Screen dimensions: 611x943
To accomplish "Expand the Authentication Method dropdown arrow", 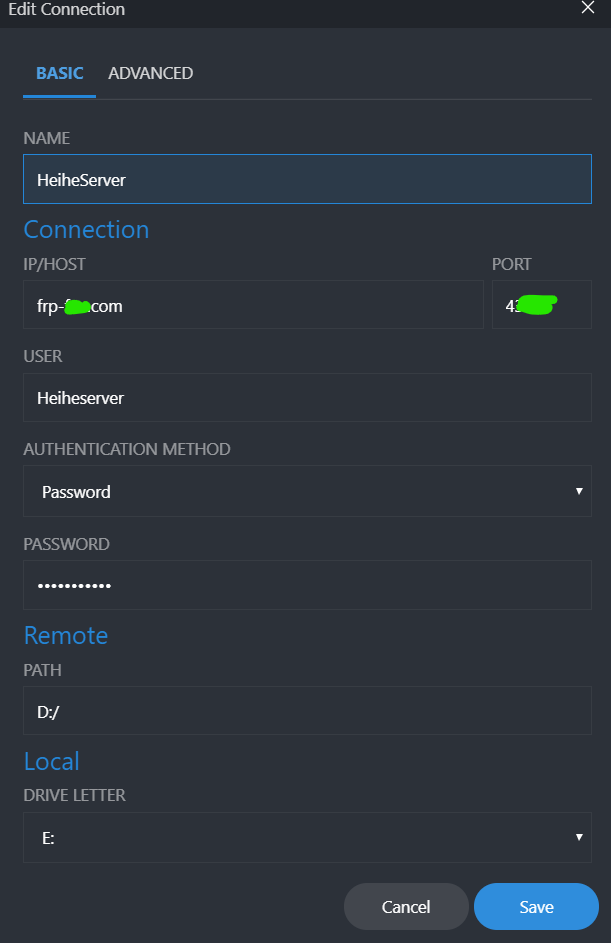I will [579, 492].
